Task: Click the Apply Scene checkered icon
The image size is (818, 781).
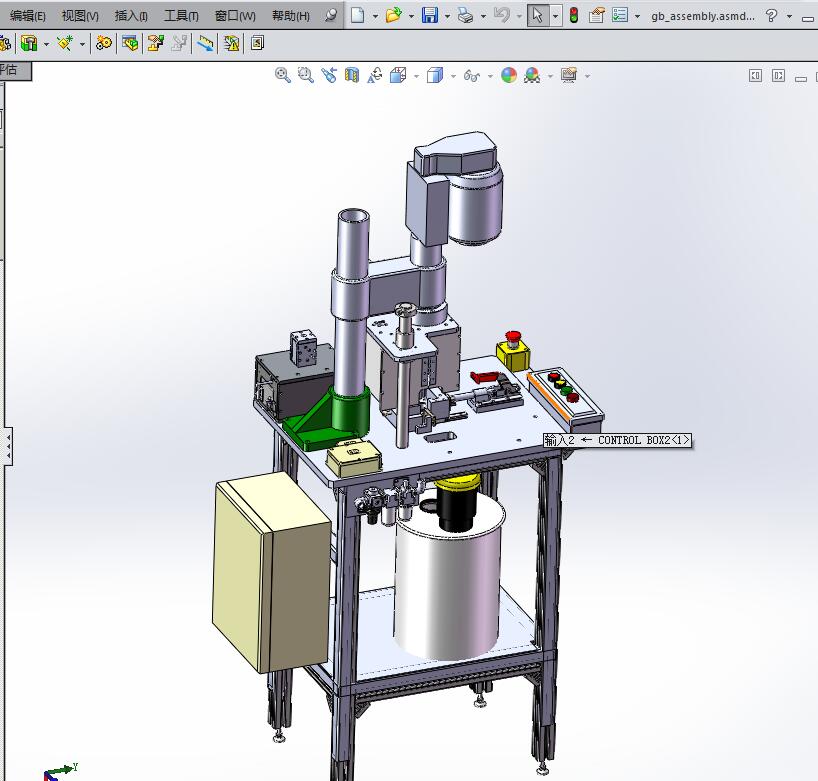Action: tap(530, 75)
